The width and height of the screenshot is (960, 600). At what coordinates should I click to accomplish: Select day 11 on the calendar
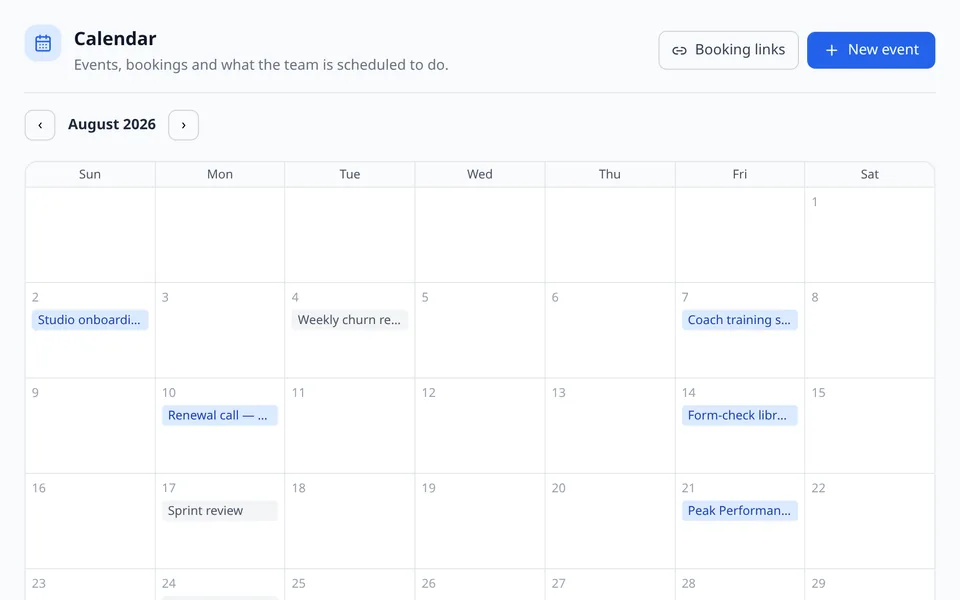tap(350, 426)
